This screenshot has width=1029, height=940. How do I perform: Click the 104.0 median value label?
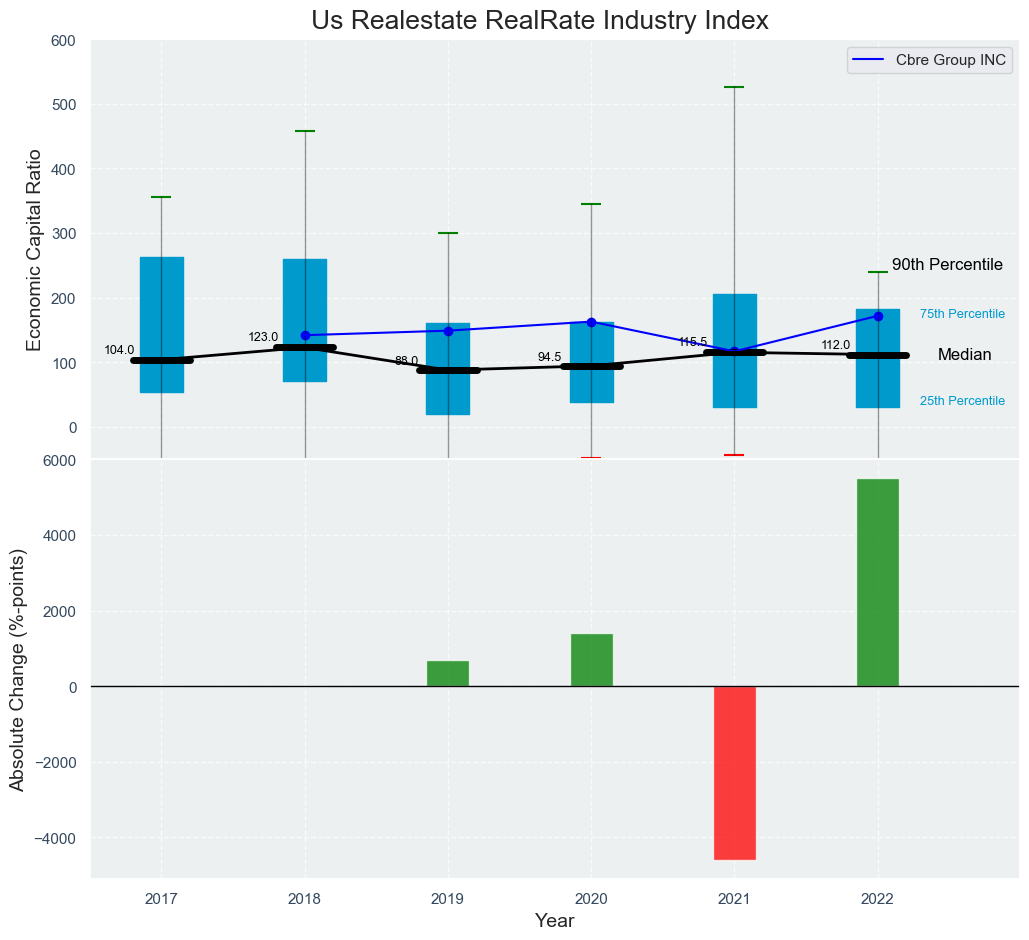pyautogui.click(x=119, y=350)
